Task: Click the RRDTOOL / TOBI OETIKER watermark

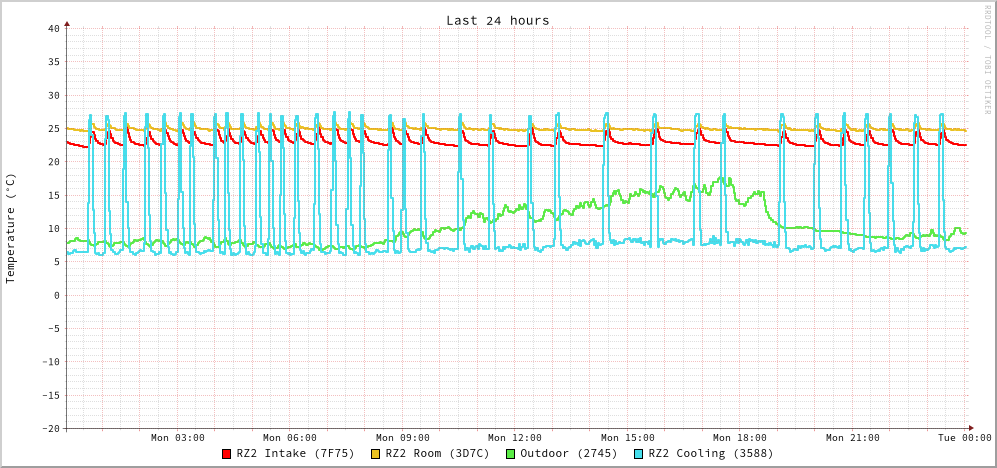Action: (x=986, y=60)
